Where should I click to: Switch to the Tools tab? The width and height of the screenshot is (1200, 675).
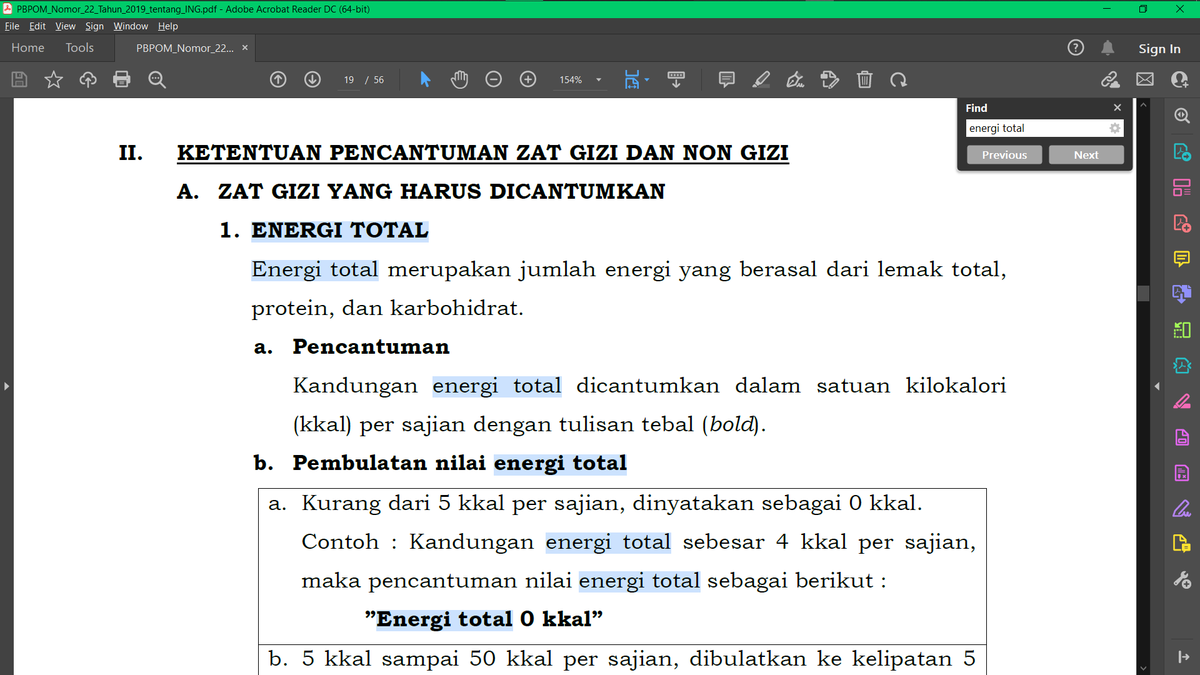coord(80,48)
